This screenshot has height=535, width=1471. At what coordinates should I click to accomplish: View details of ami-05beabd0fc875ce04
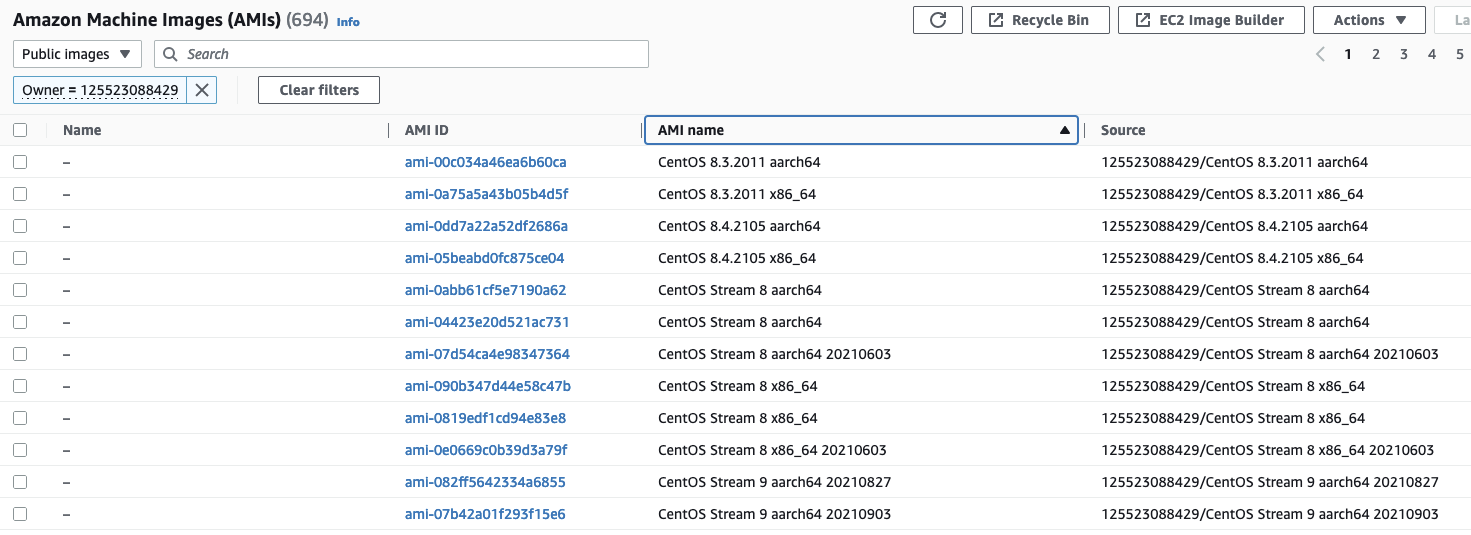click(x=485, y=258)
